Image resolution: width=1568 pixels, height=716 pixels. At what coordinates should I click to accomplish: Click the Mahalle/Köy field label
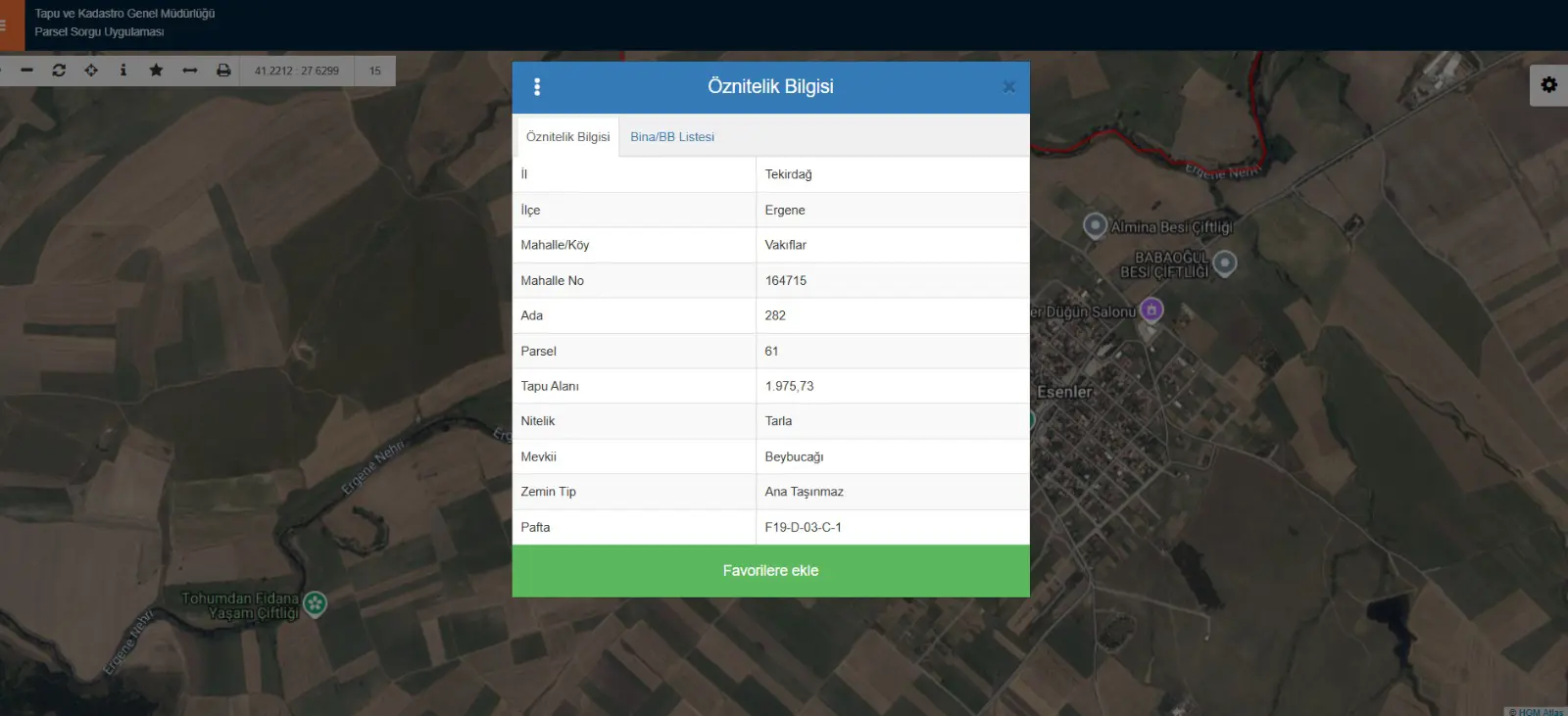point(555,245)
